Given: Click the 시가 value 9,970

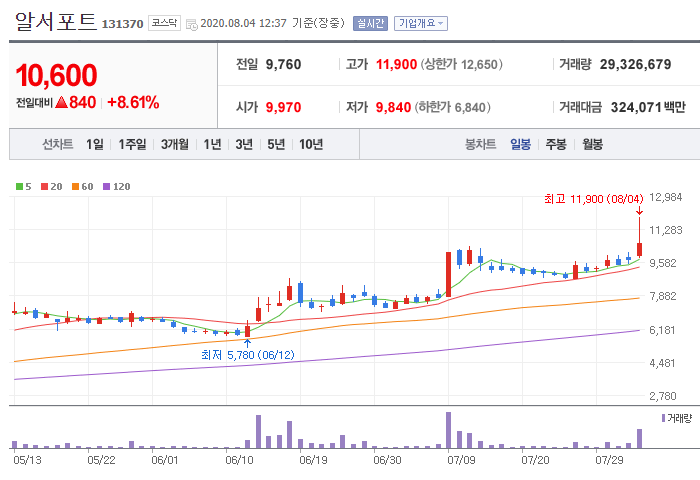Looking at the screenshot, I should (x=283, y=107).
